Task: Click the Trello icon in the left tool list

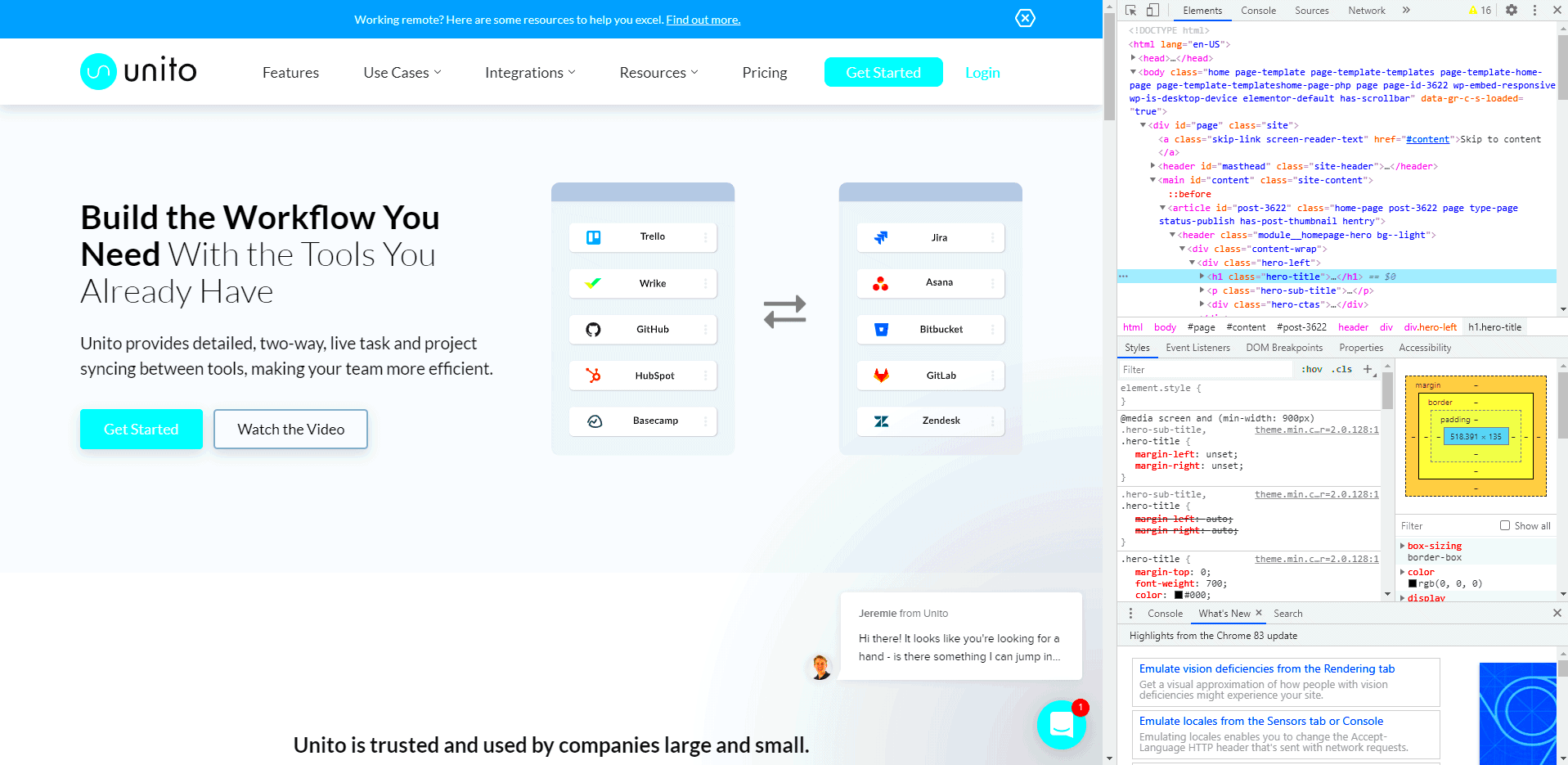Action: (x=594, y=237)
